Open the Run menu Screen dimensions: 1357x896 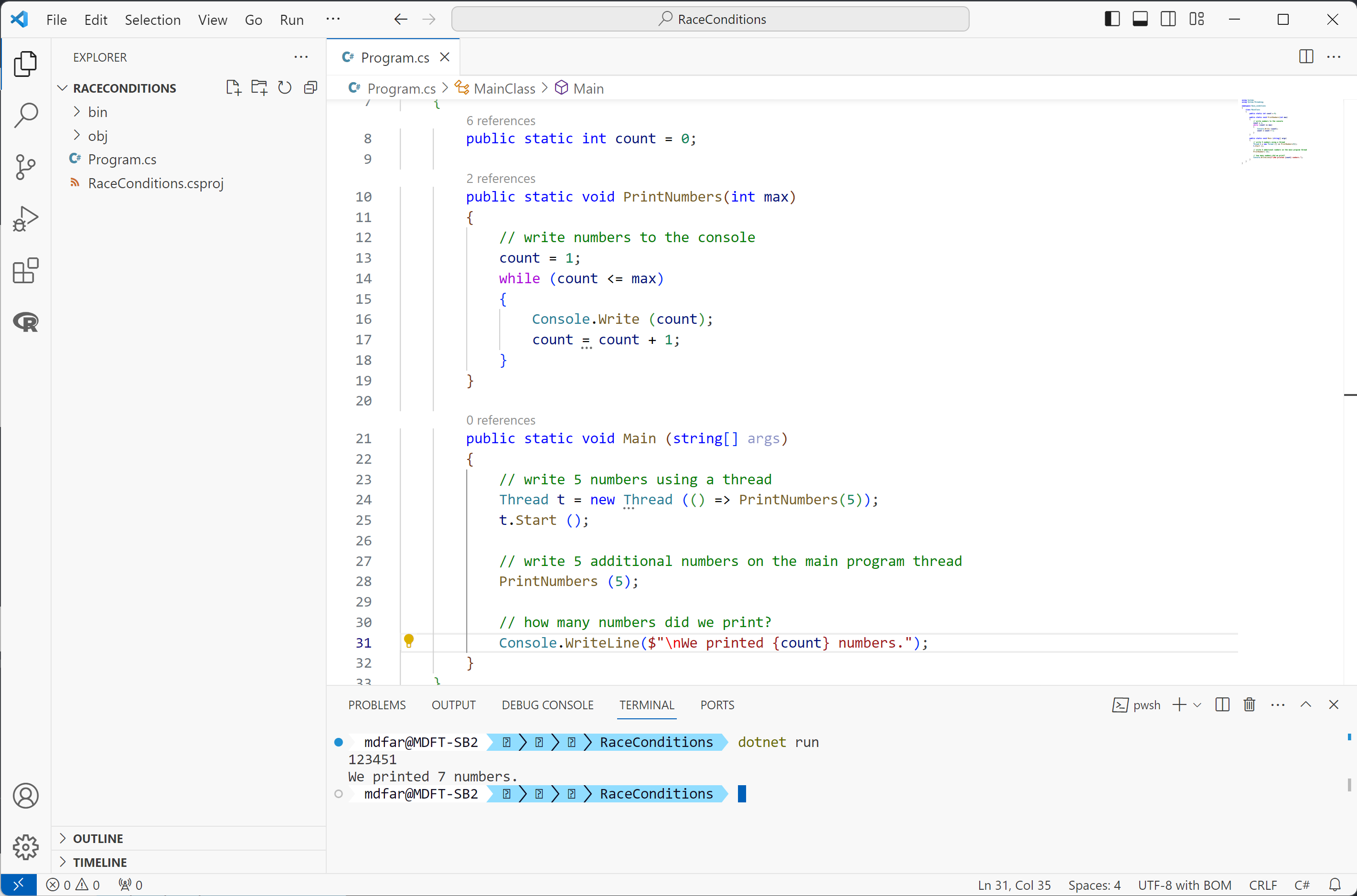[291, 19]
